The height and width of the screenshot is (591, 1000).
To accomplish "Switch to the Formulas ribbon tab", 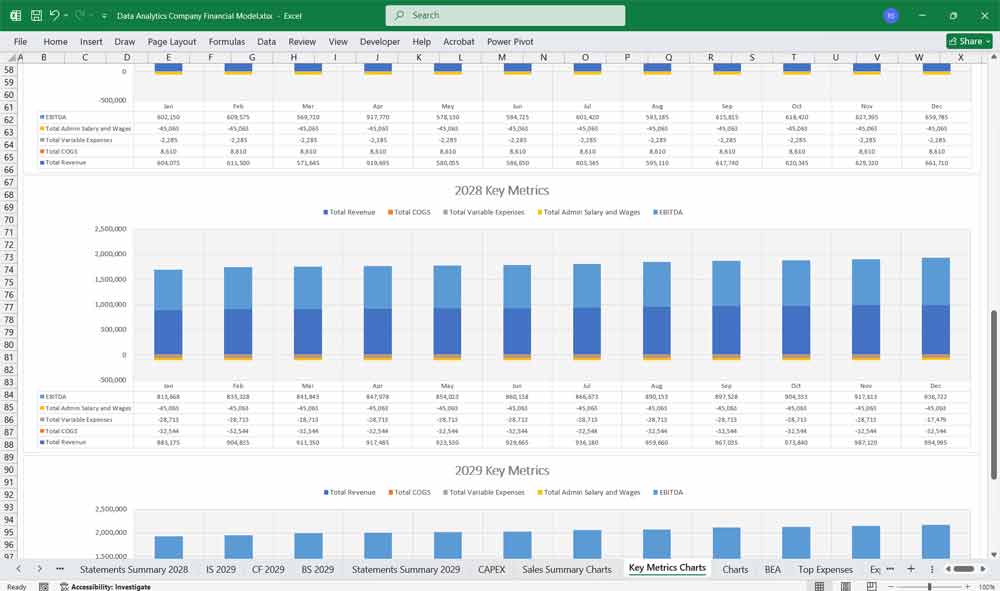I will point(227,42).
